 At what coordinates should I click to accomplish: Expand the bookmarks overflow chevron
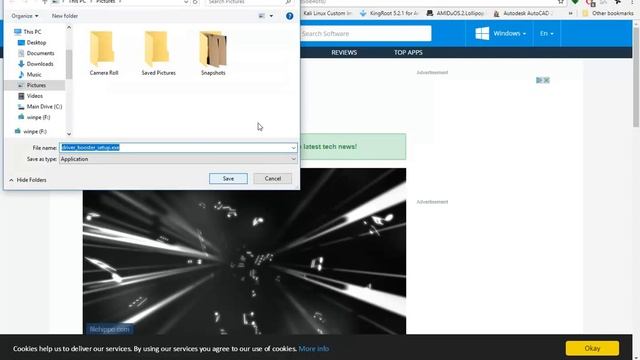570,13
